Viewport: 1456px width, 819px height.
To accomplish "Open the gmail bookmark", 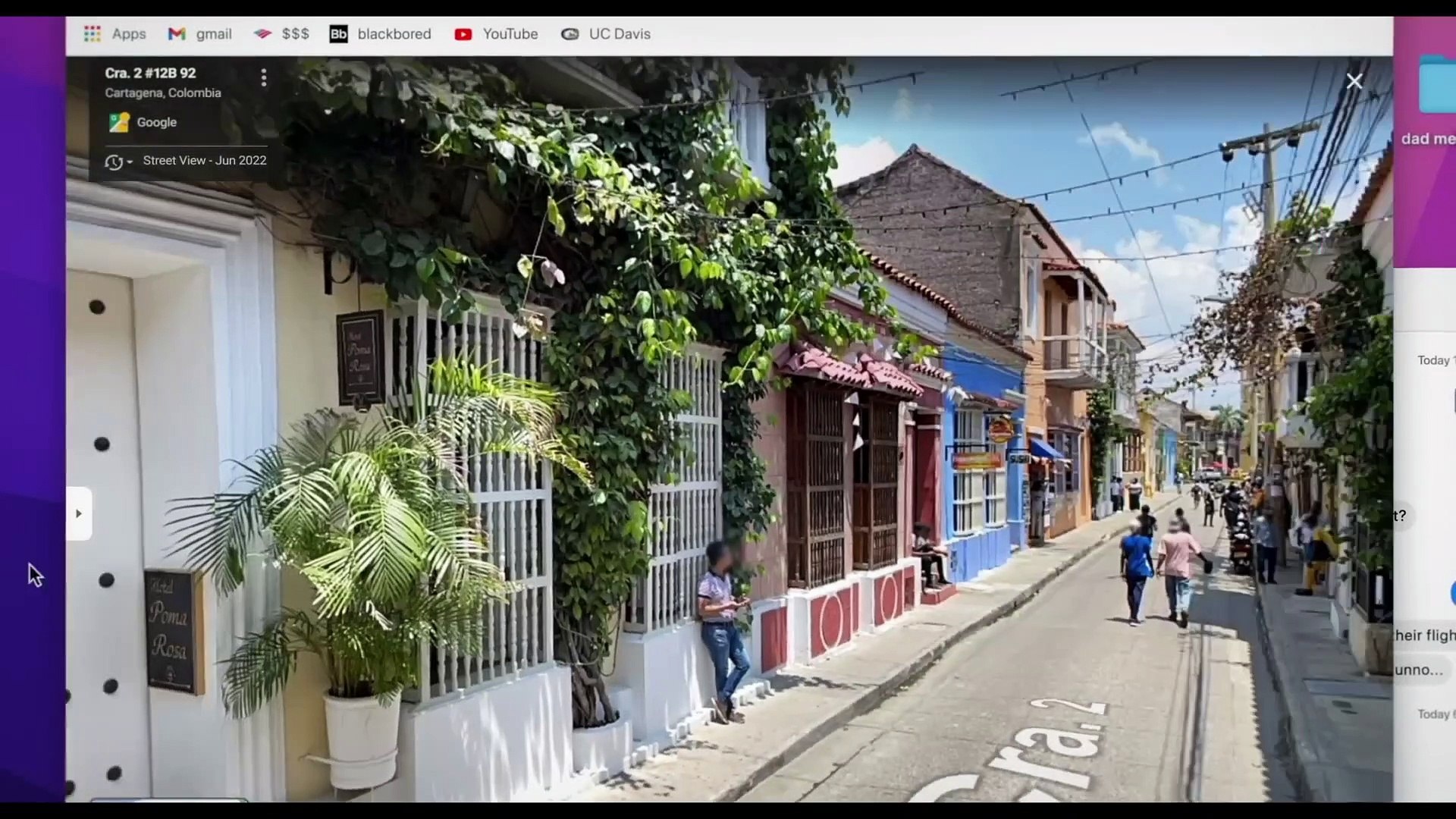I will tap(200, 34).
